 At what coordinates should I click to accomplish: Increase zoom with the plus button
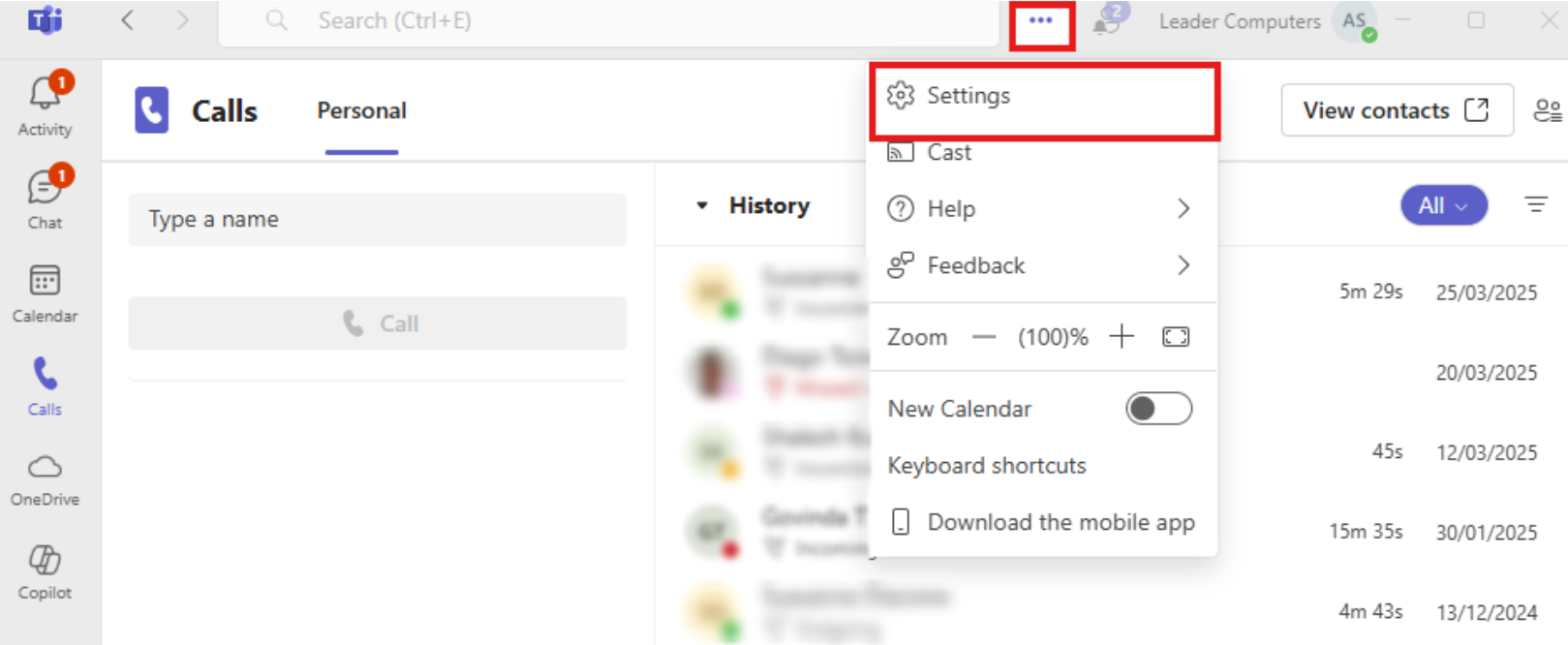point(1122,336)
